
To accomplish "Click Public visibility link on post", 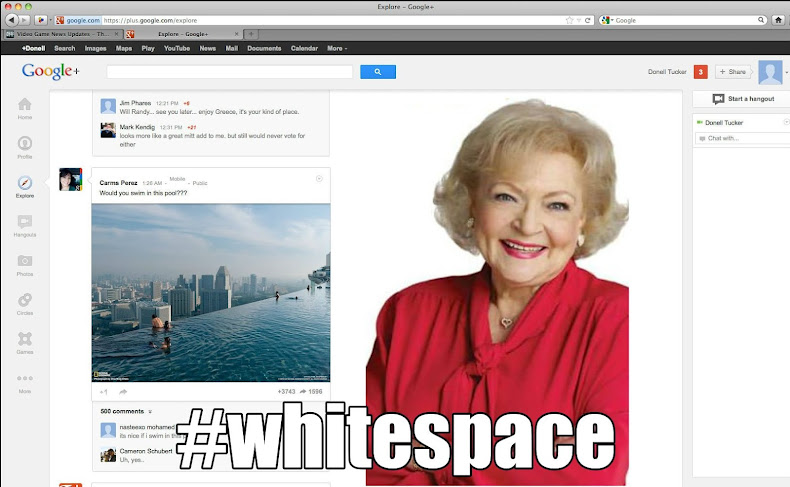I will [200, 183].
